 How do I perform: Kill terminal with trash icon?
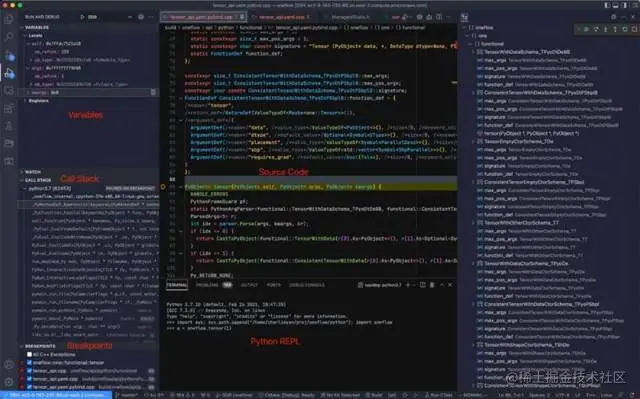(432, 285)
